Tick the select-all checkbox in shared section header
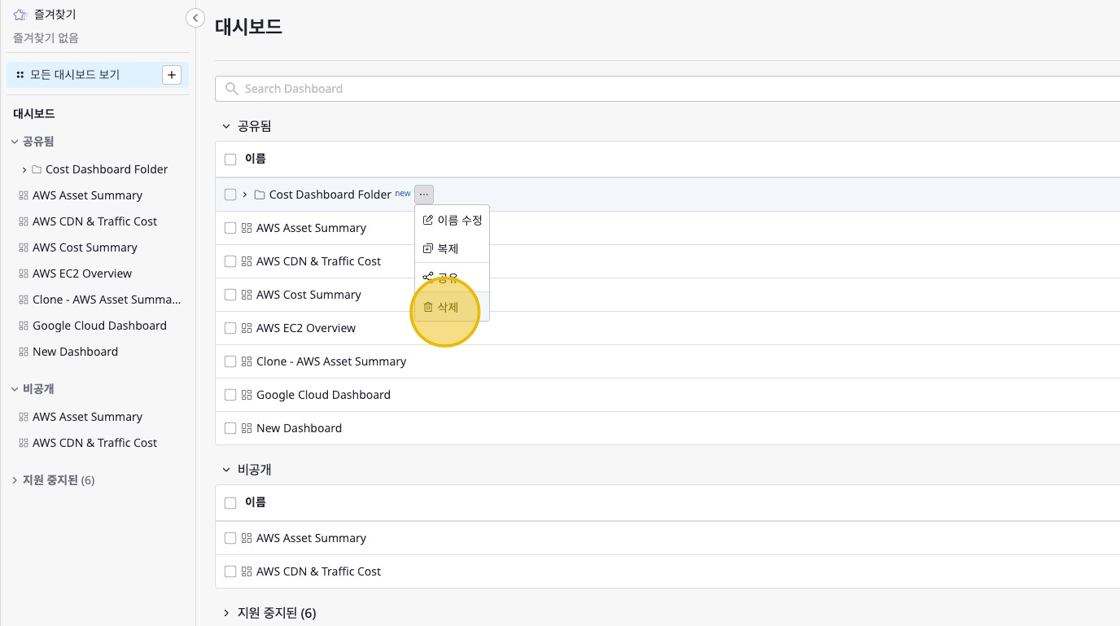This screenshot has height=626, width=1120. click(x=230, y=159)
